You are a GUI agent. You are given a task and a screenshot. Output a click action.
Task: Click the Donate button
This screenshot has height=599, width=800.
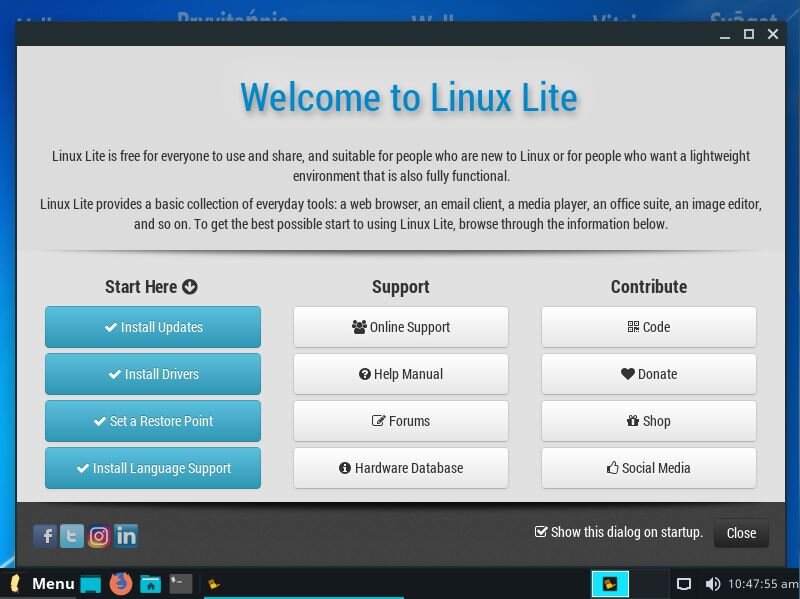649,374
